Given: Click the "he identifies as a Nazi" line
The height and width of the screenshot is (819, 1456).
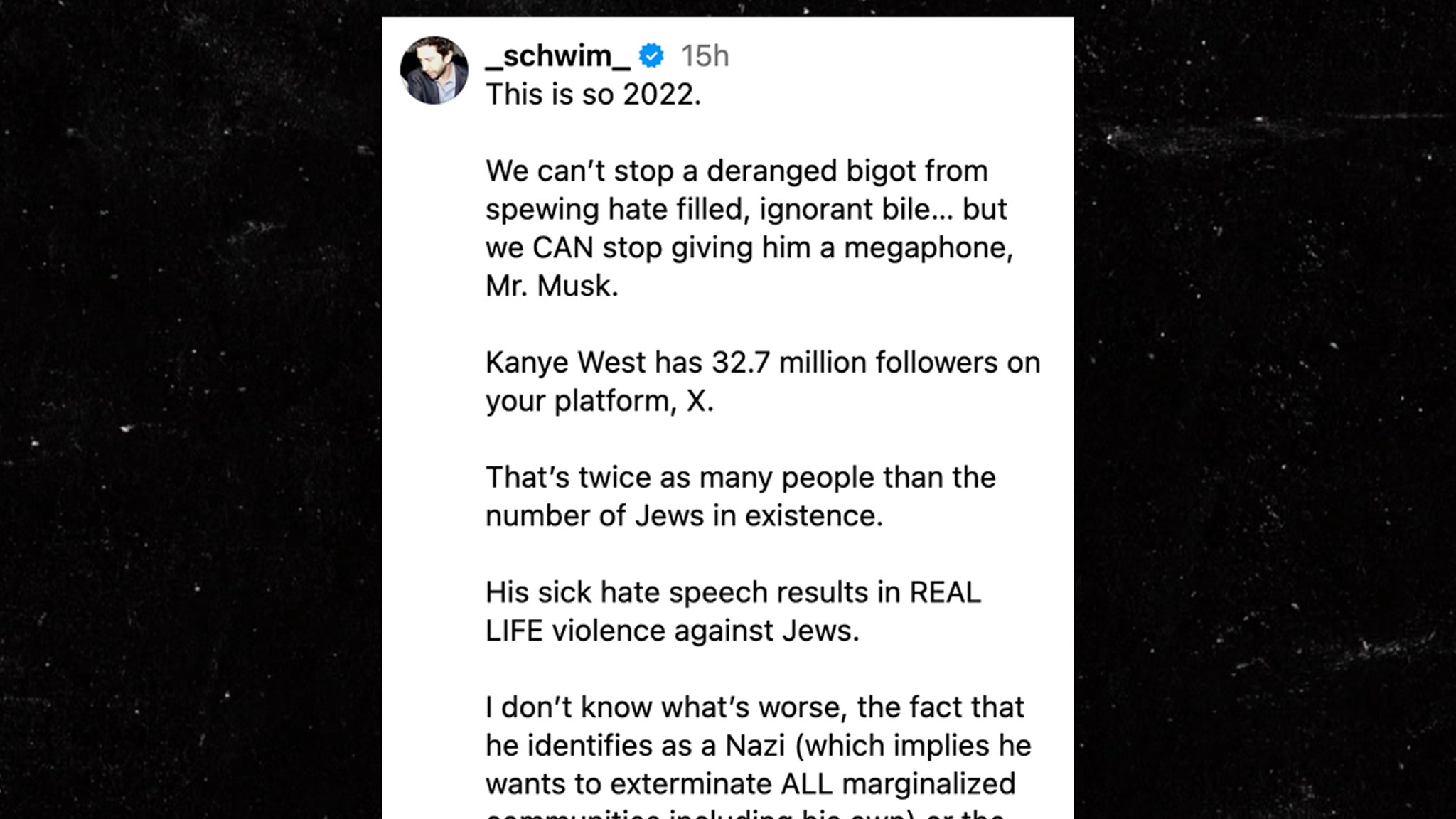Looking at the screenshot, I should [758, 746].
